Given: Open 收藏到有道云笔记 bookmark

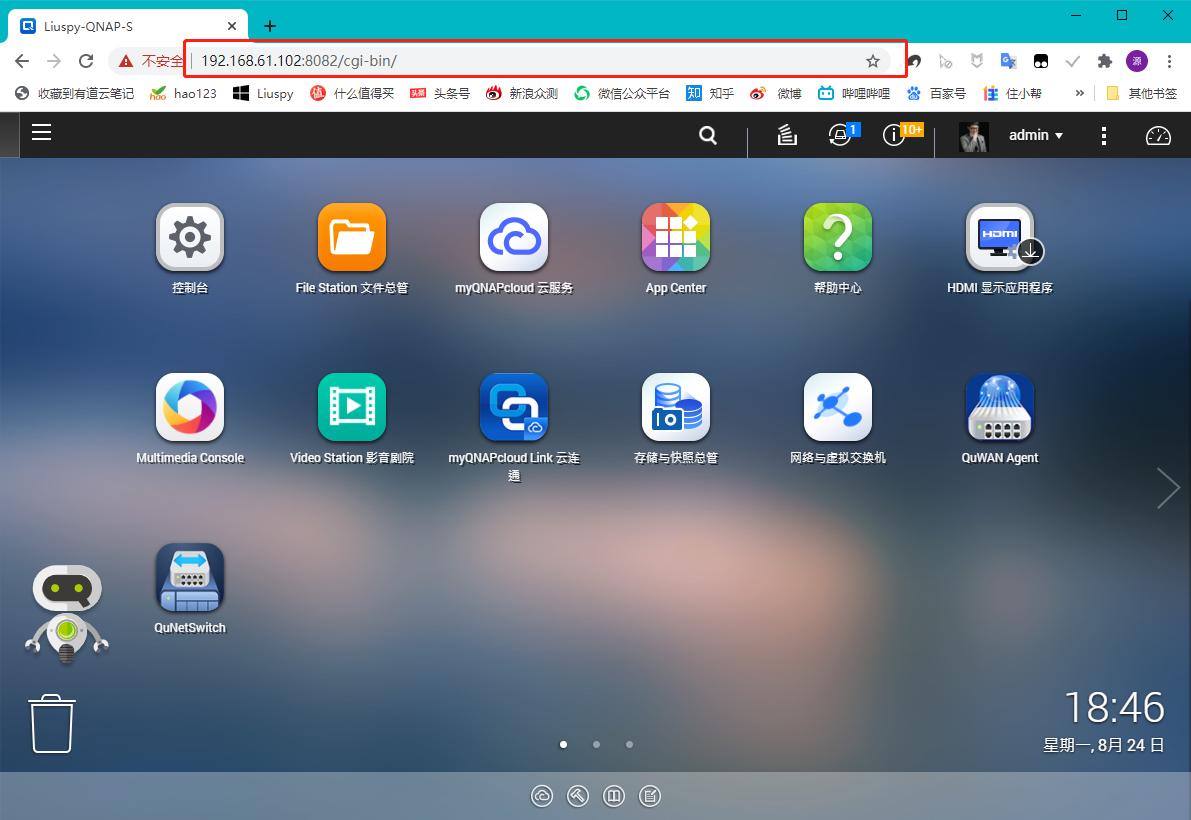Looking at the screenshot, I should tap(74, 93).
